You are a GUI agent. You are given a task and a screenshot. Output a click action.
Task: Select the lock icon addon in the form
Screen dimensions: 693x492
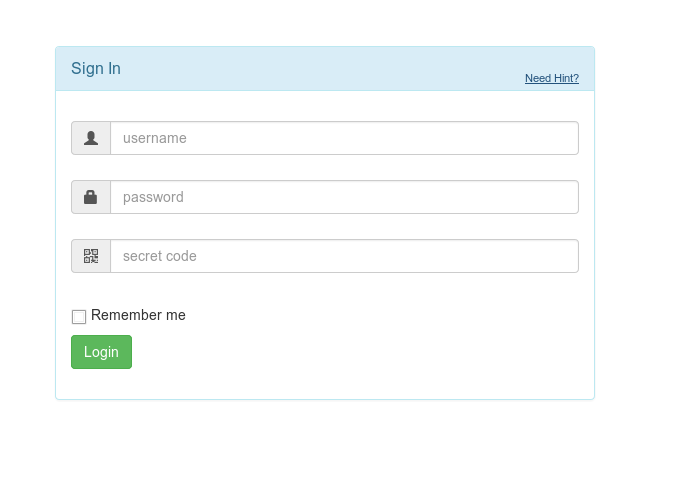point(91,197)
